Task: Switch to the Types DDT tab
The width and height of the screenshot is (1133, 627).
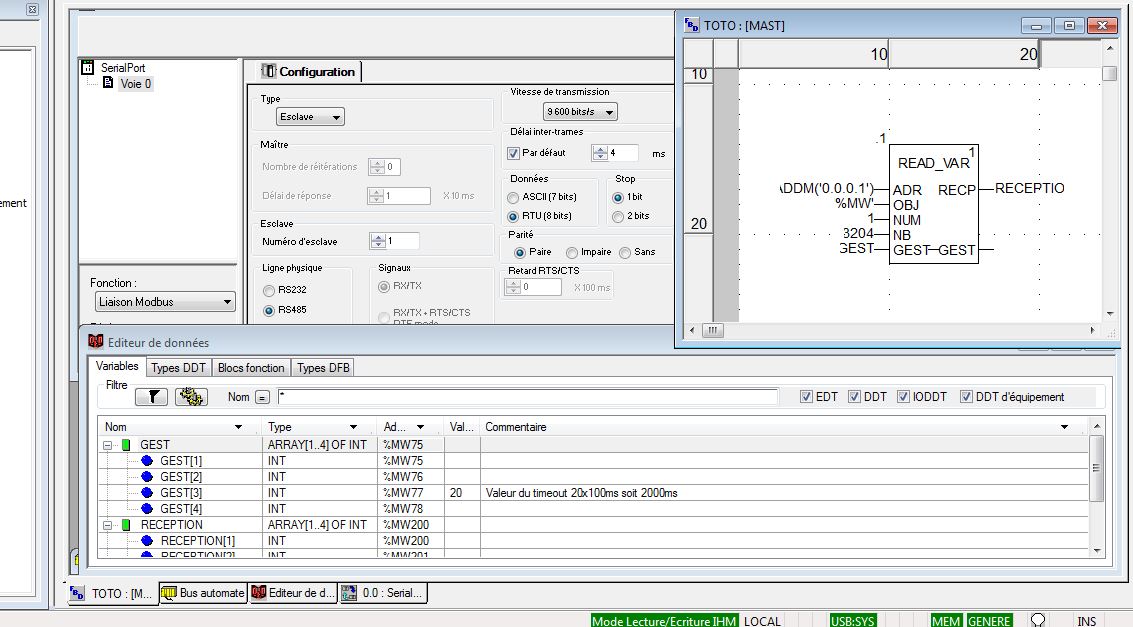Action: (178, 368)
